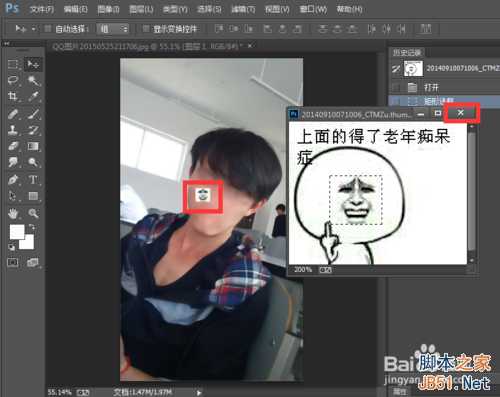
Task: Select the Horizontal Type tool
Action: pyautogui.click(x=33, y=180)
